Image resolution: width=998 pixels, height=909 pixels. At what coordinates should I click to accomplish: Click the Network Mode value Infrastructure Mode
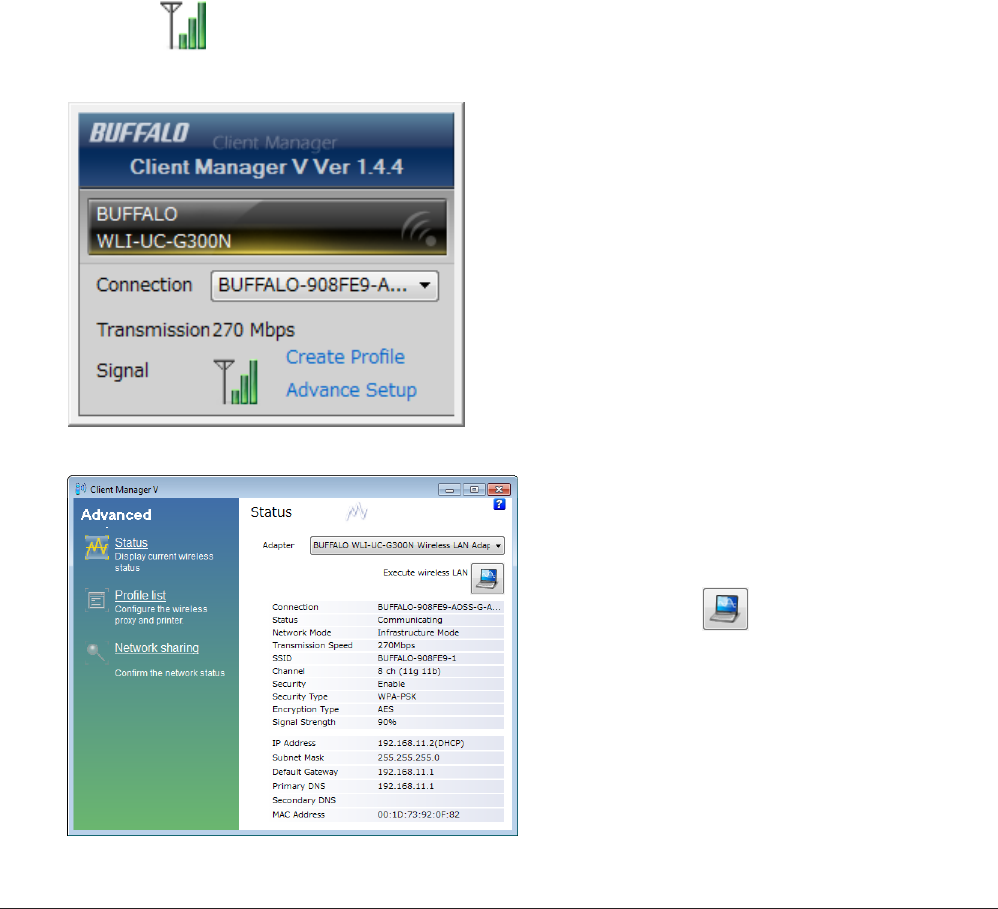418,633
